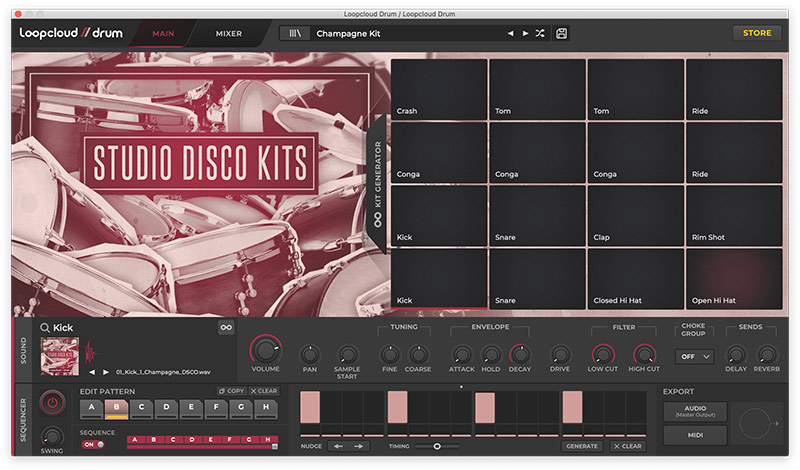The height and width of the screenshot is (470, 800).
Task: Open the Kit Generator side panel
Action: 378,184
